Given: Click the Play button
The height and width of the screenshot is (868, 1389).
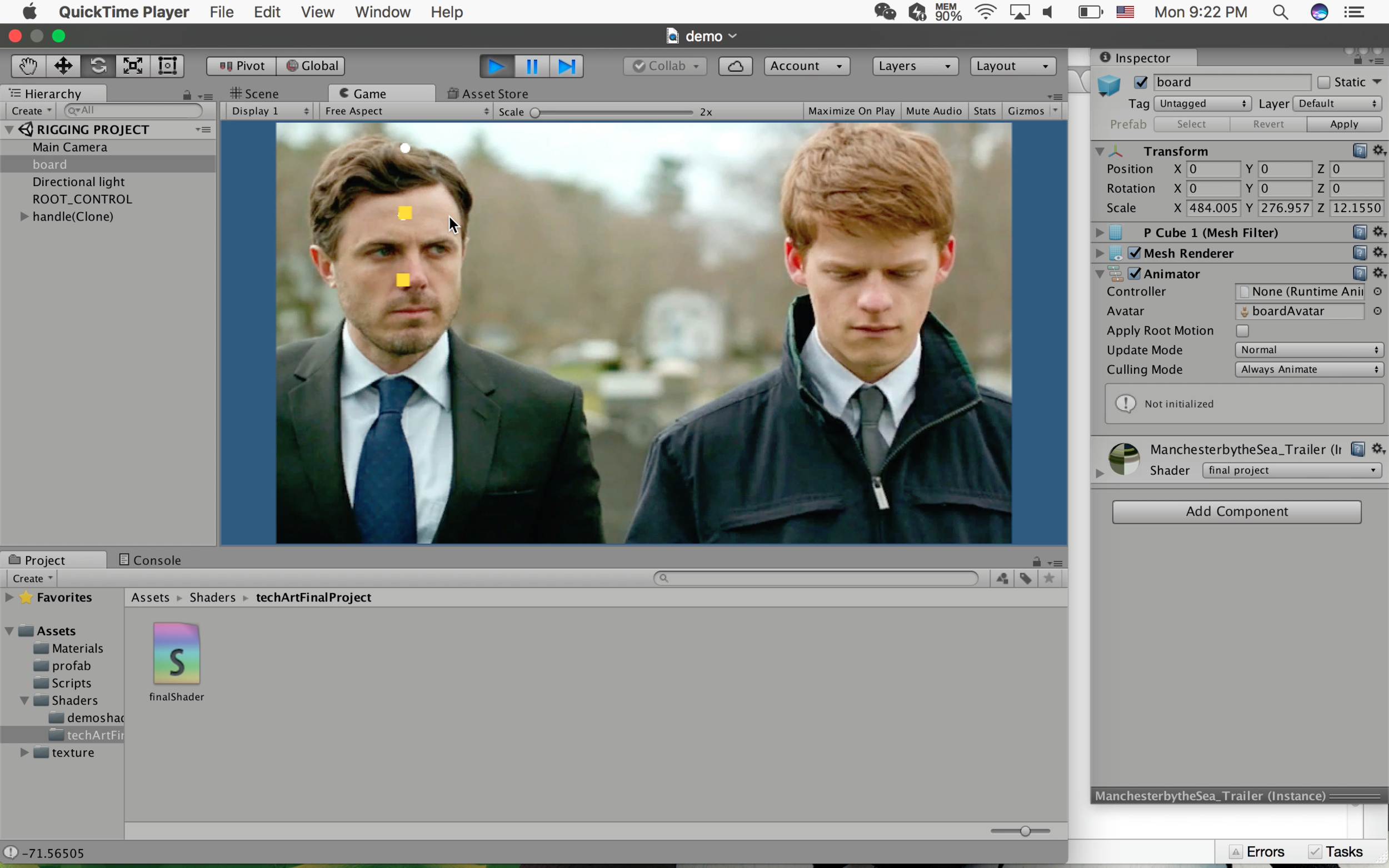Looking at the screenshot, I should pos(497,66).
